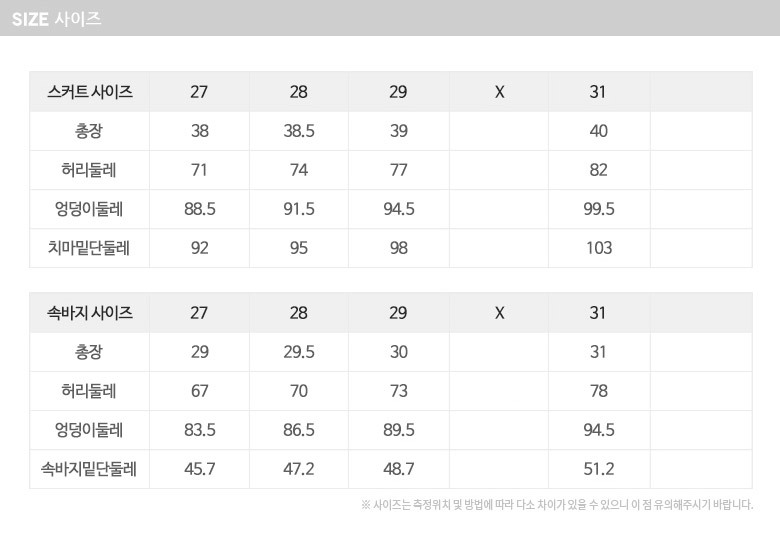Select the 스커트 사이즈 table header cell
780x536 pixels.
pyautogui.click(x=89, y=92)
